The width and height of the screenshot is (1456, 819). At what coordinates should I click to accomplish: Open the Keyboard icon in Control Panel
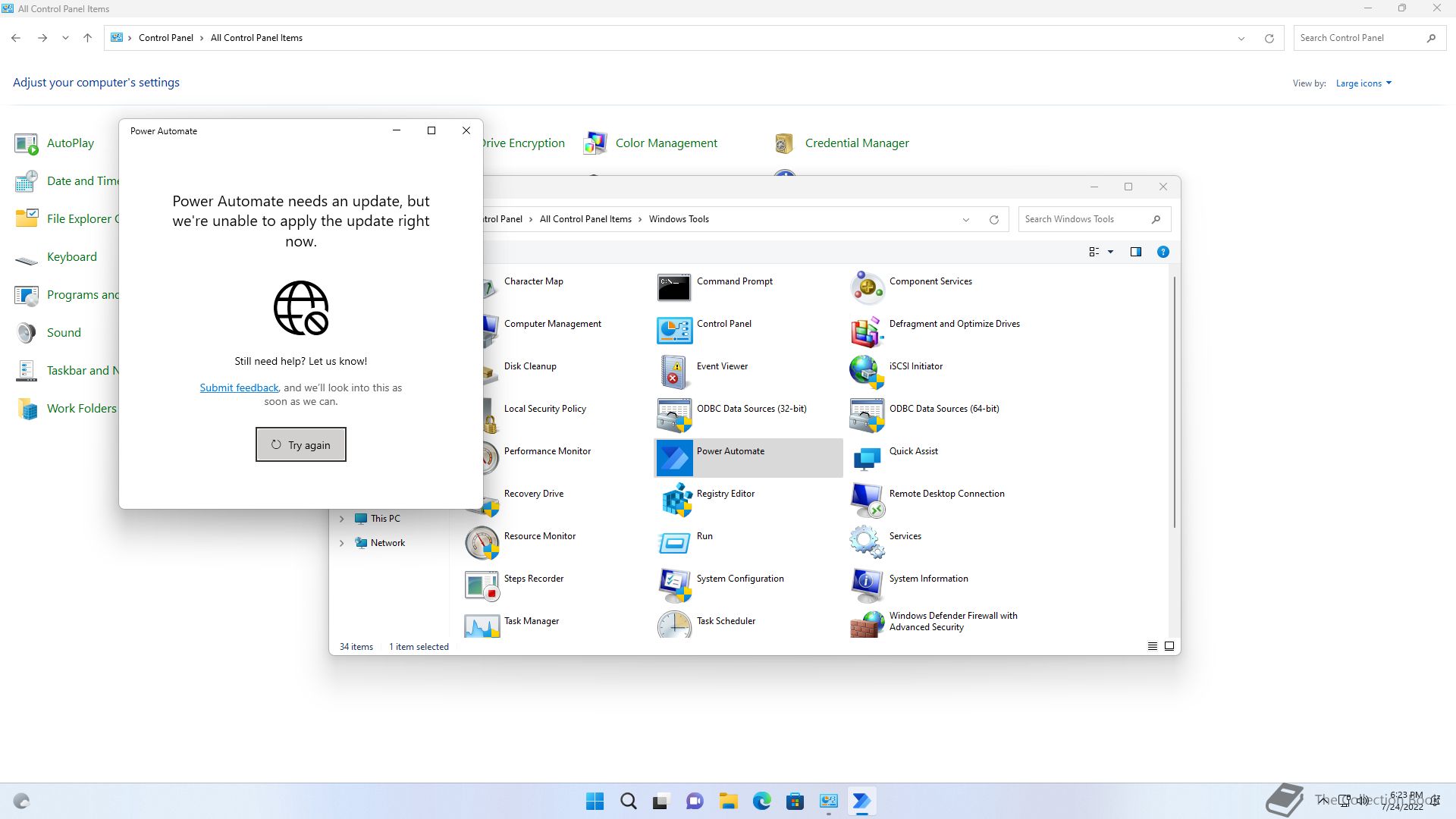pos(27,259)
